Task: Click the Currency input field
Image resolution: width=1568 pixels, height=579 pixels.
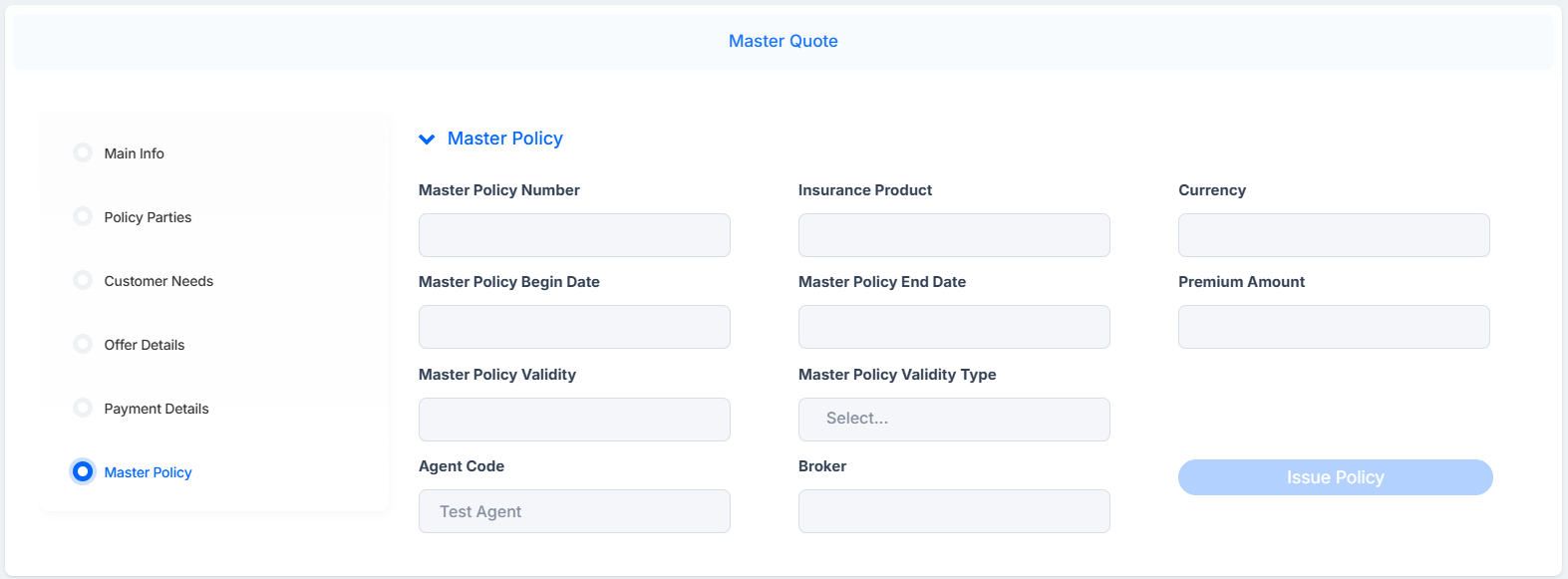Action: click(x=1334, y=235)
